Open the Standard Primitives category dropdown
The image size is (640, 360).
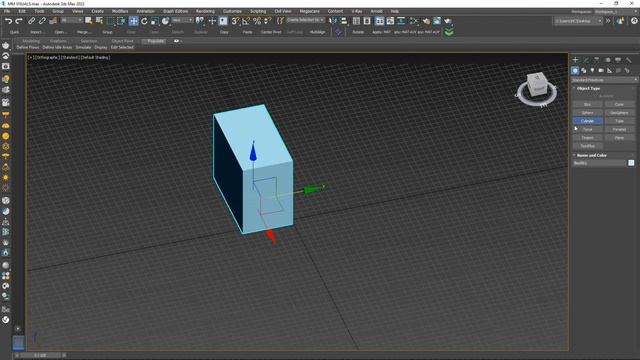[x=604, y=80]
